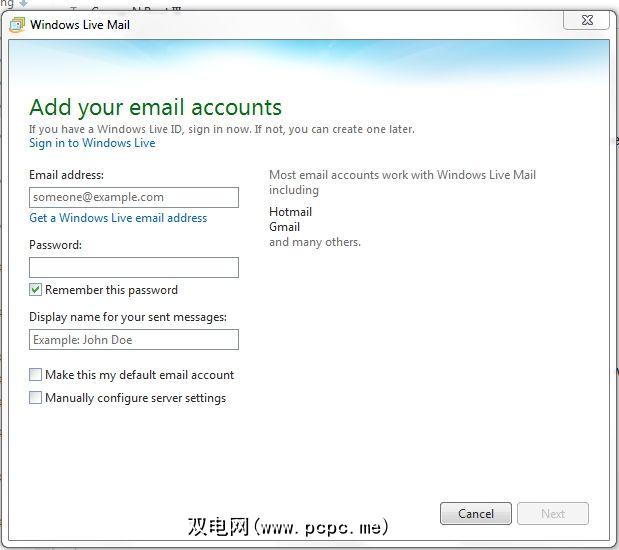Click the Email address: label
The height and width of the screenshot is (550, 619).
(66, 175)
